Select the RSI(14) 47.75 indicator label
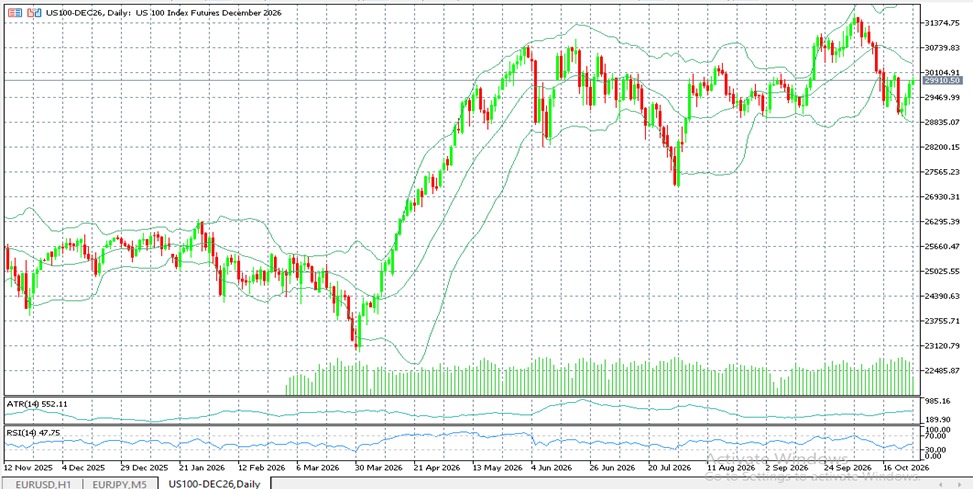Screen dimensions: 973x489 coord(34,433)
